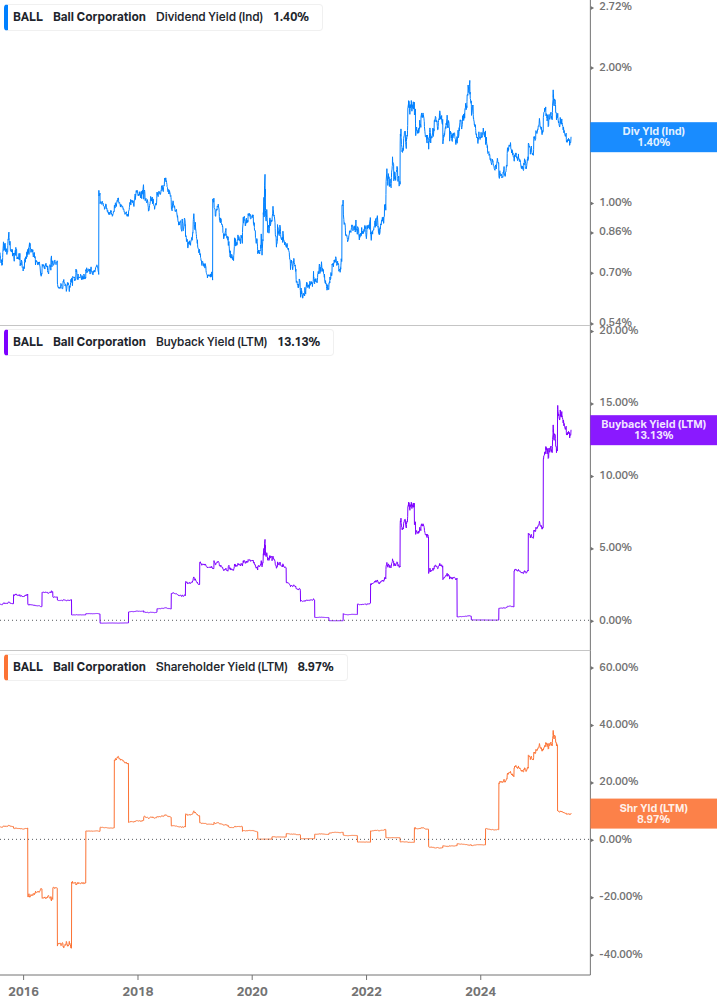The height and width of the screenshot is (1005, 717).
Task: Click the 2018 label on the time axis
Action: point(138,992)
